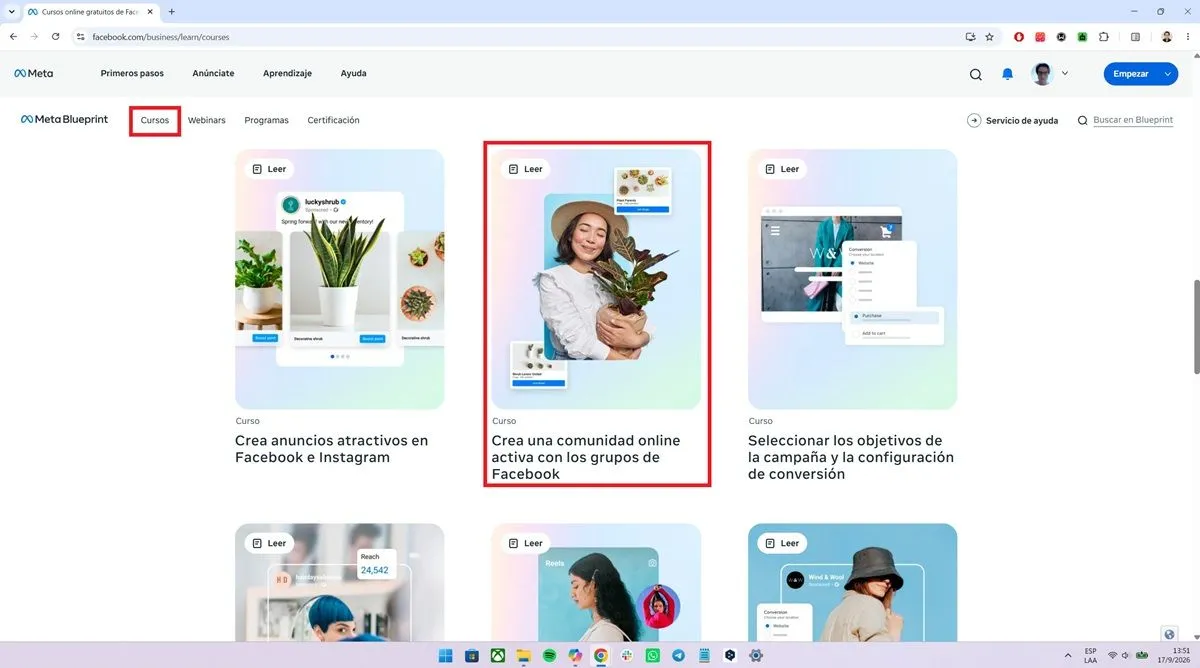The height and width of the screenshot is (668, 1200).
Task: Open Spotify from the taskbar
Action: pos(549,656)
